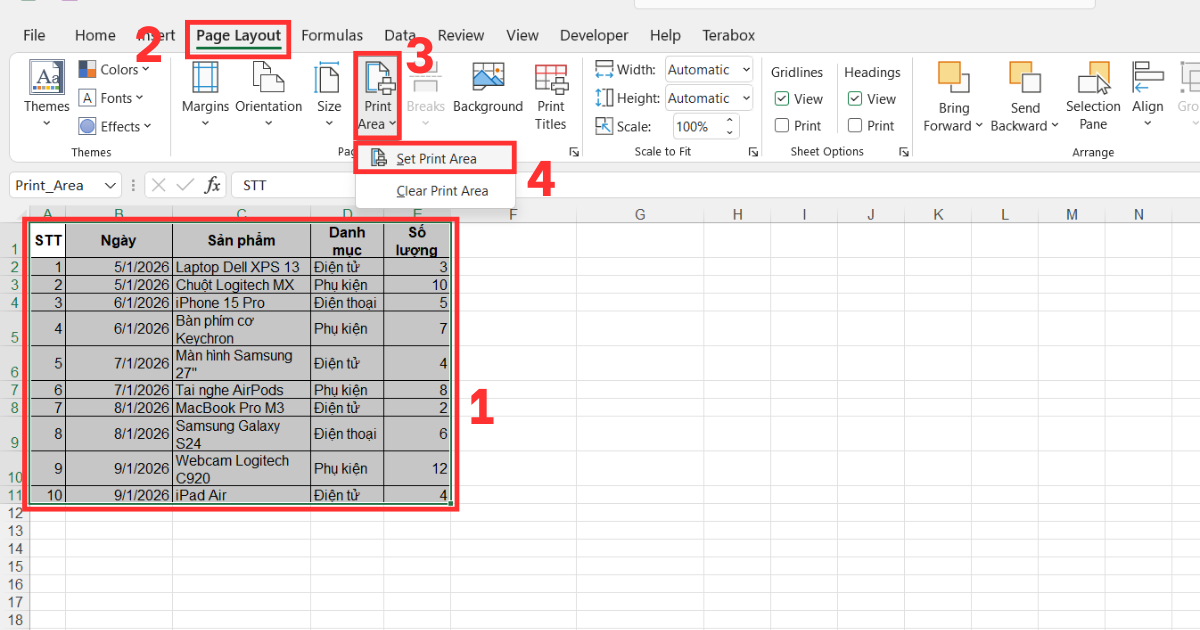Click the Insert Function fx icon

point(213,185)
